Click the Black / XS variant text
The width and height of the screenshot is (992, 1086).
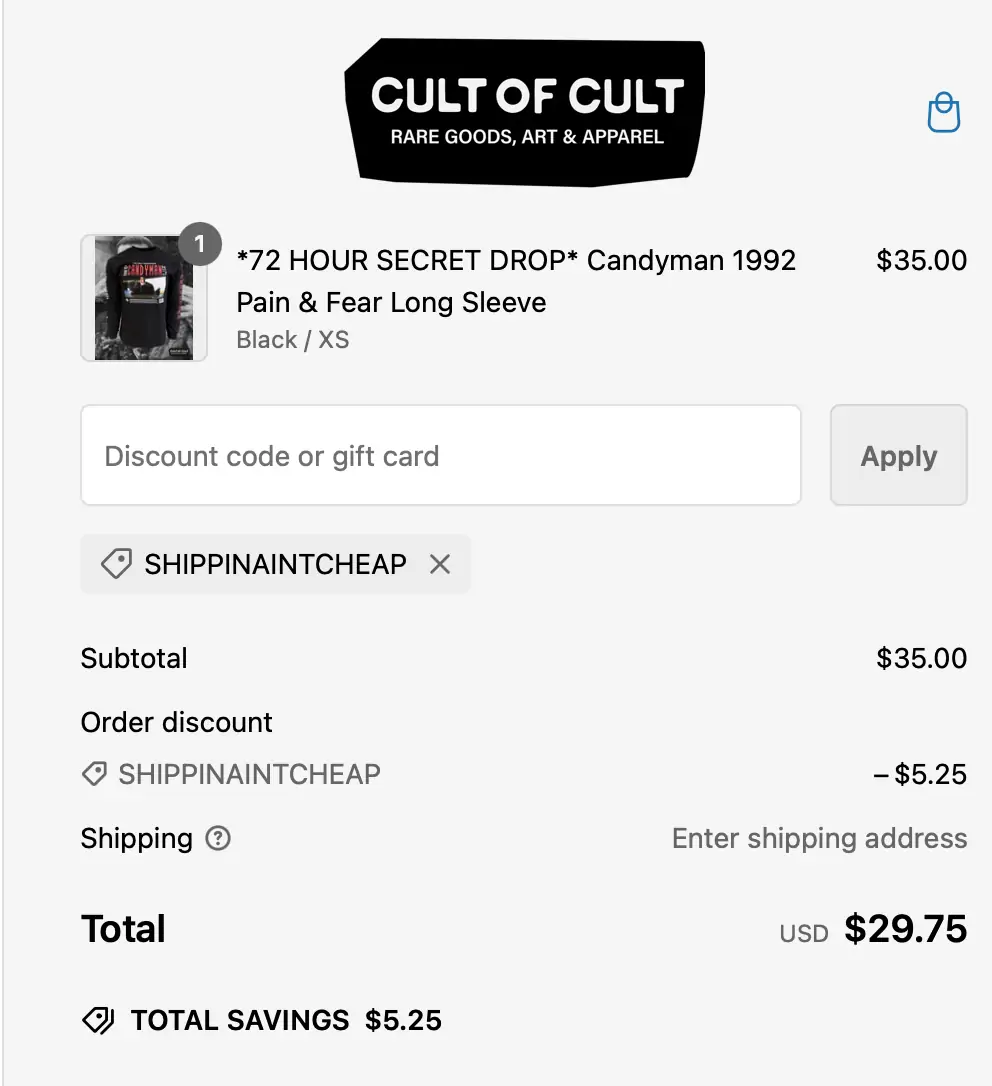pos(293,340)
